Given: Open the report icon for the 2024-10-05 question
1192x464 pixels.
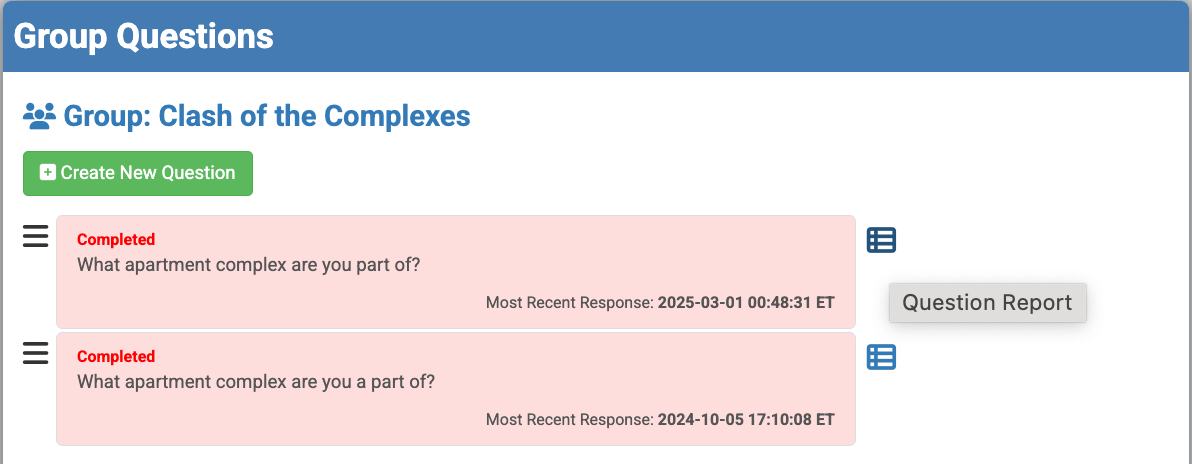Looking at the screenshot, I should click(x=881, y=357).
